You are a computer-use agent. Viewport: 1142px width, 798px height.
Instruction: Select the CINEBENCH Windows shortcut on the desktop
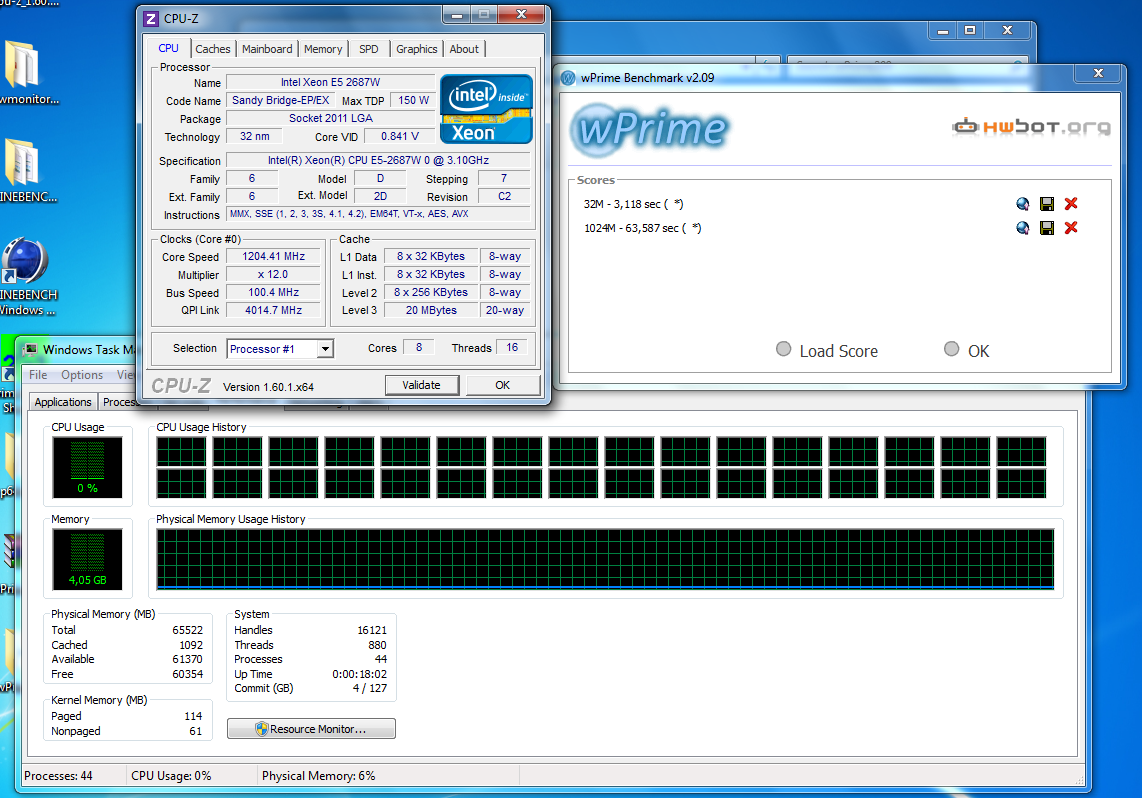click(24, 260)
